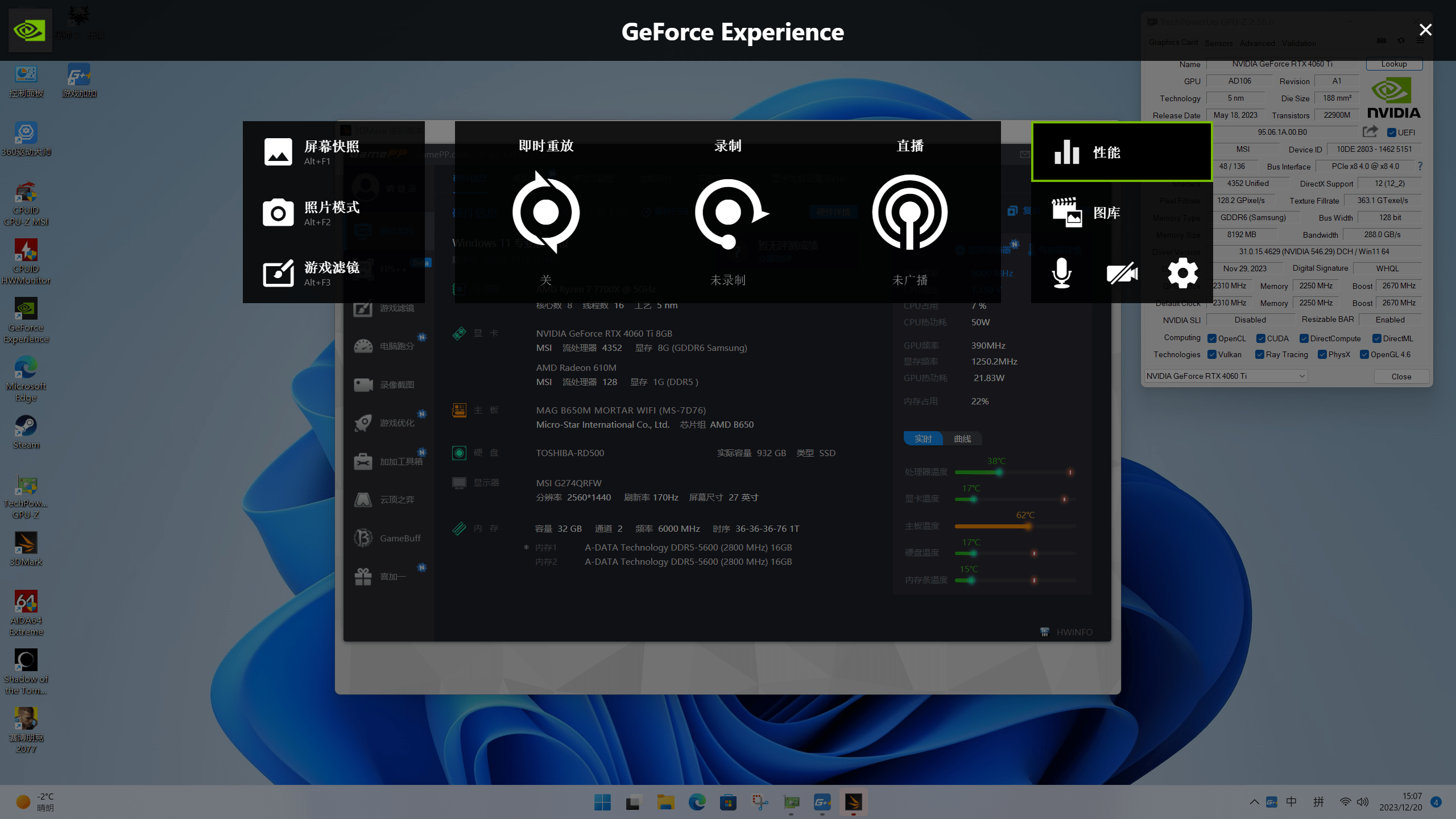This screenshot has height=819, width=1456.
Task: Open Shadow of the Tomb Raider icon
Action: [x=26, y=672]
